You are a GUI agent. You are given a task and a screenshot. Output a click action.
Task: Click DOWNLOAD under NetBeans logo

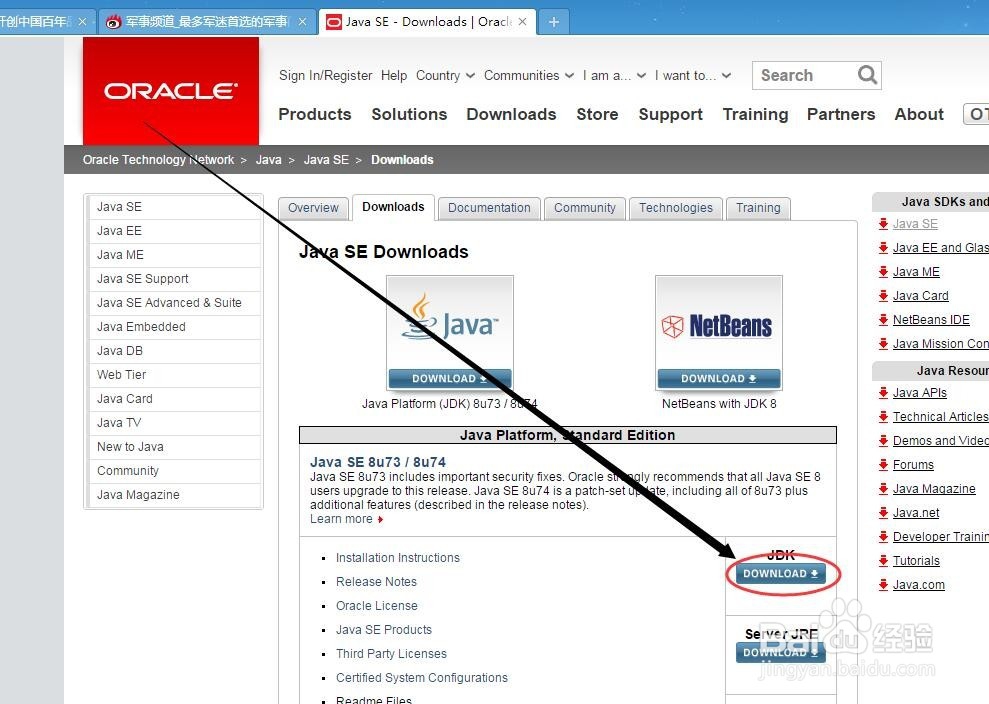[718, 378]
